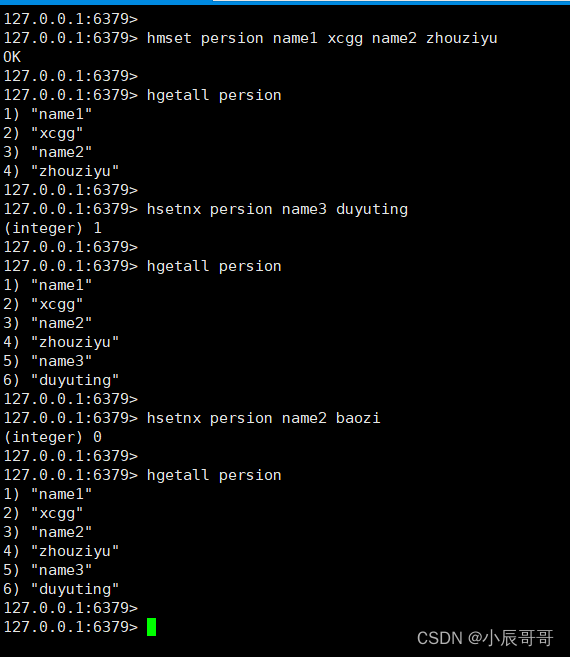
Task: Click the word zhouziyu in hmset command
Action: [x=462, y=38]
